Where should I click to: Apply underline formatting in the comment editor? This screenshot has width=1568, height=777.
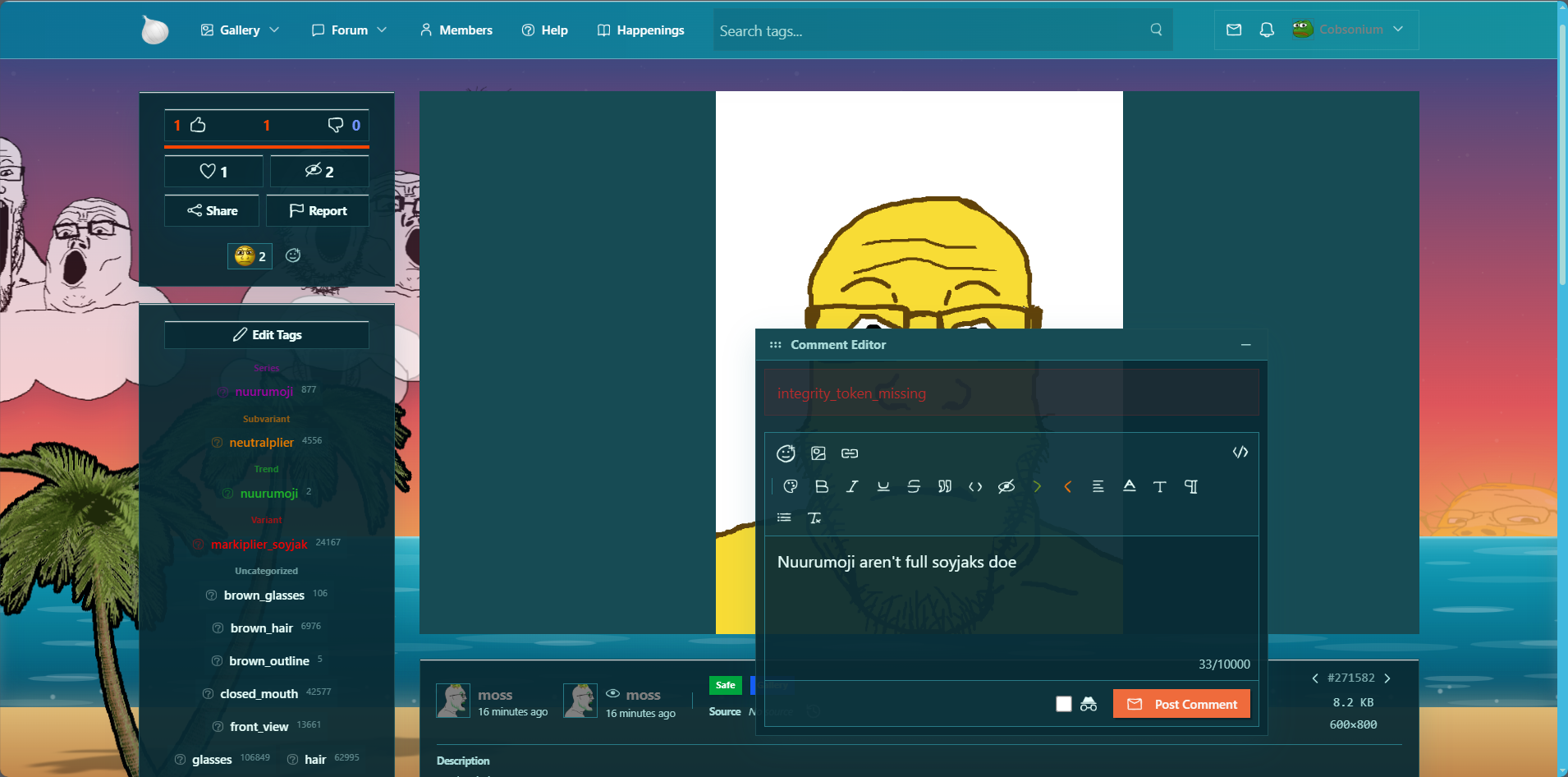[883, 487]
